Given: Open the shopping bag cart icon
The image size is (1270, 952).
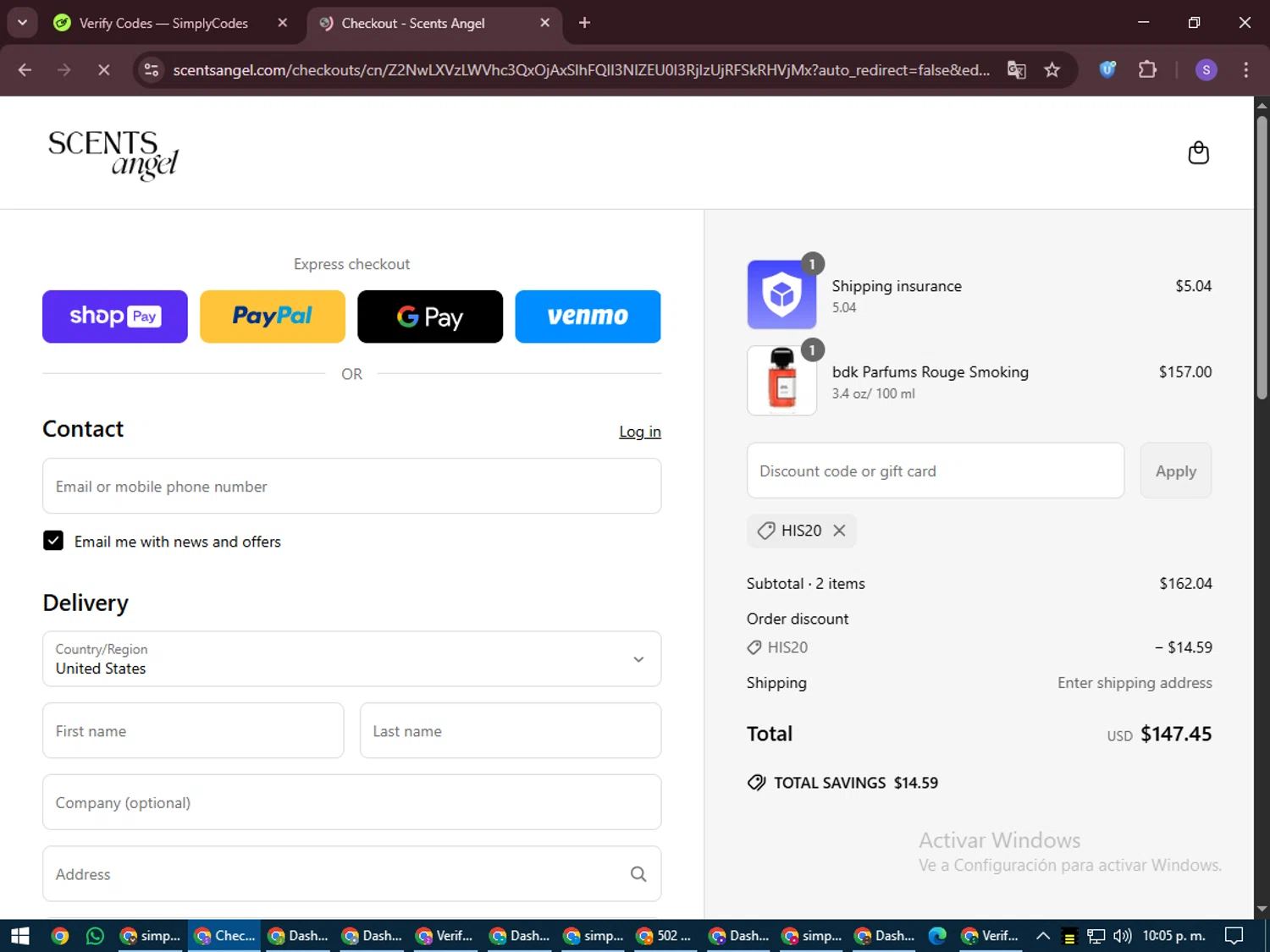Looking at the screenshot, I should coord(1198,152).
